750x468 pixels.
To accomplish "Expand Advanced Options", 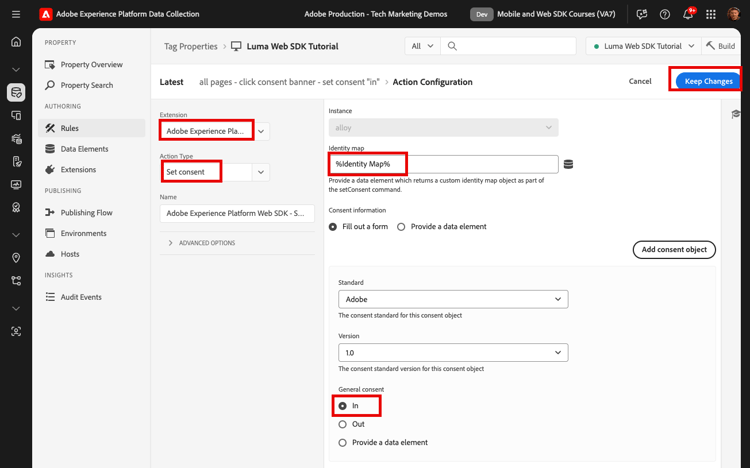I will [202, 243].
